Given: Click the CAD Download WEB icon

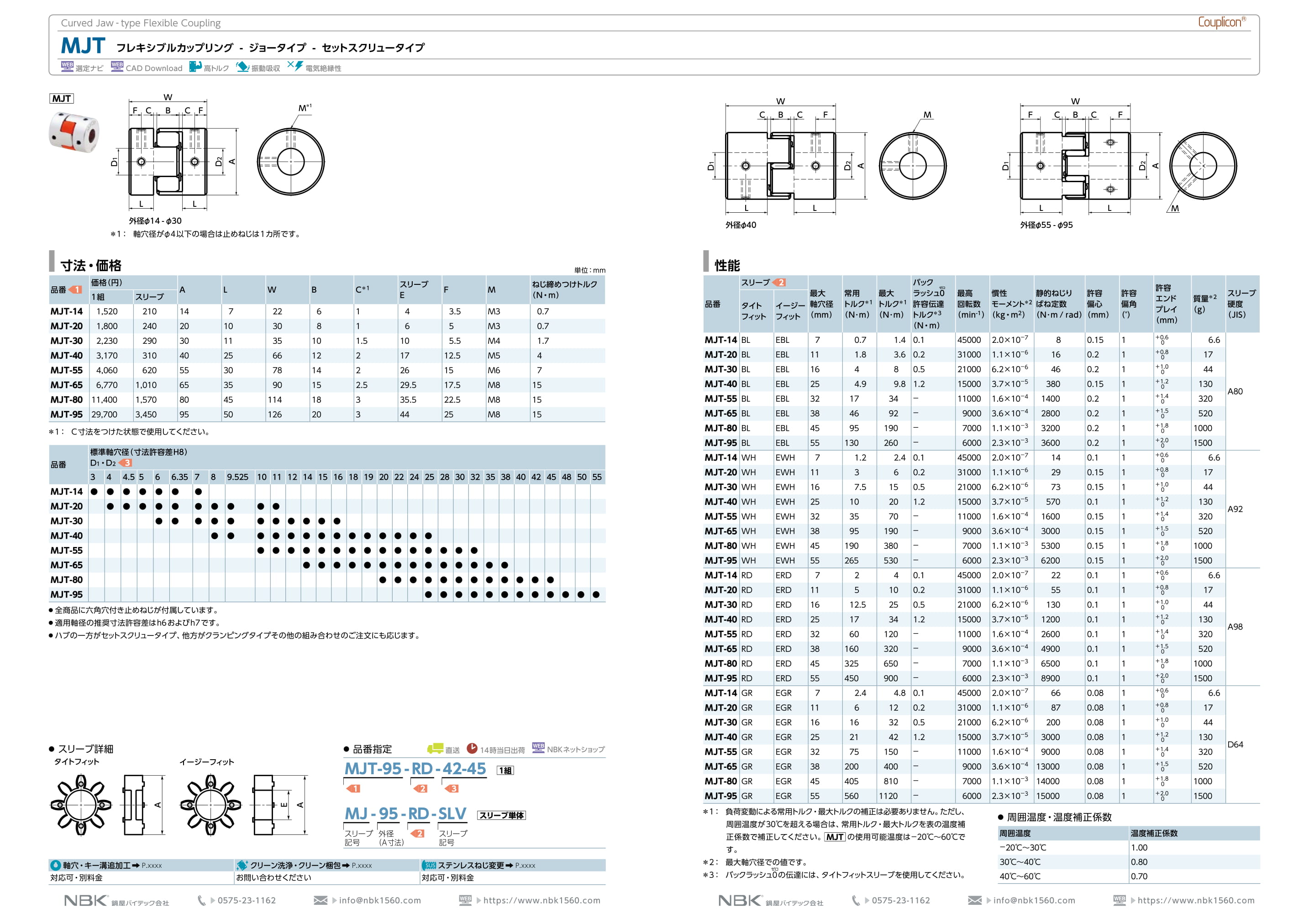Looking at the screenshot, I should pos(117,66).
